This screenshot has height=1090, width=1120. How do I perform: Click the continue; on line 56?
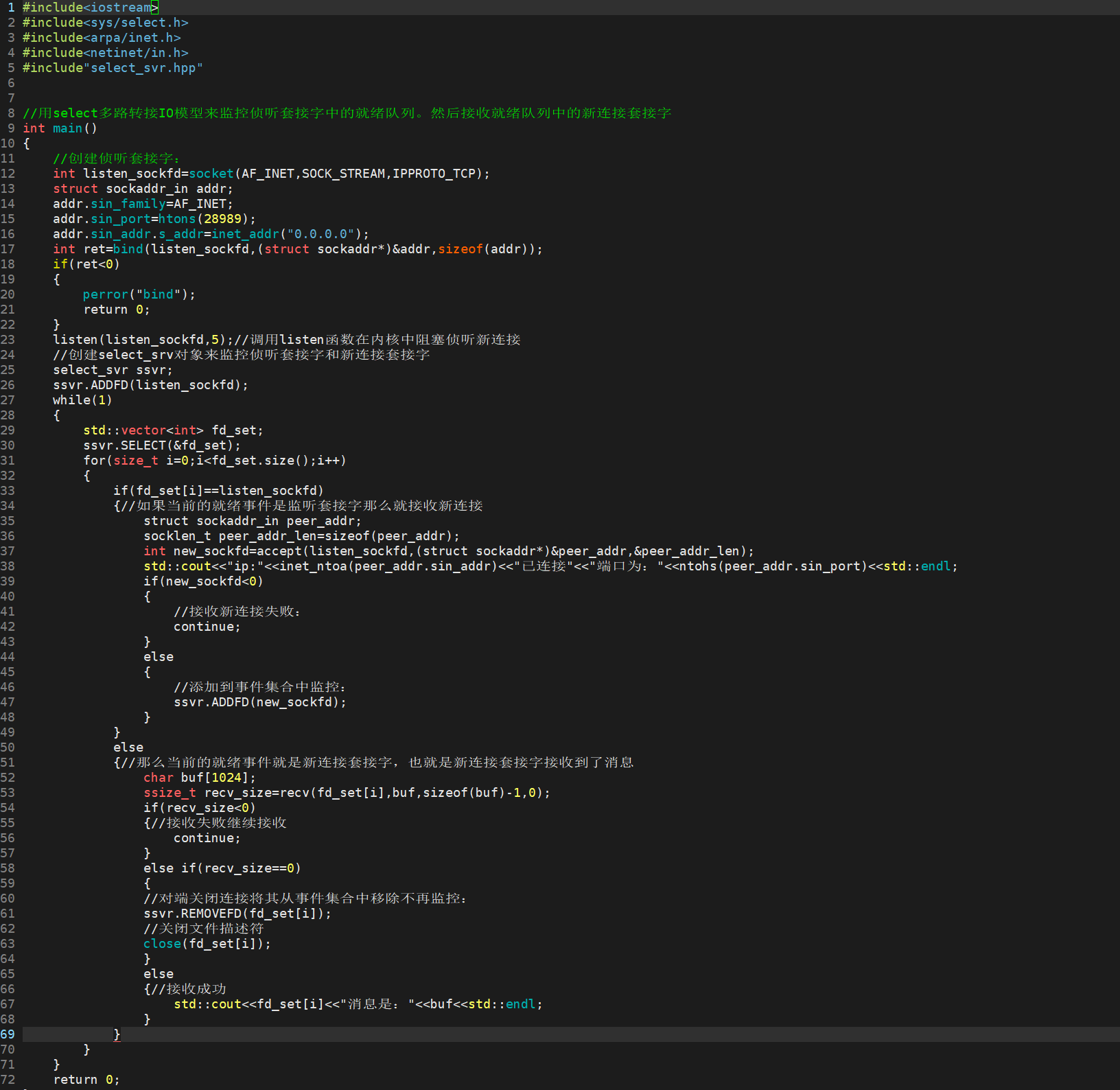[207, 838]
